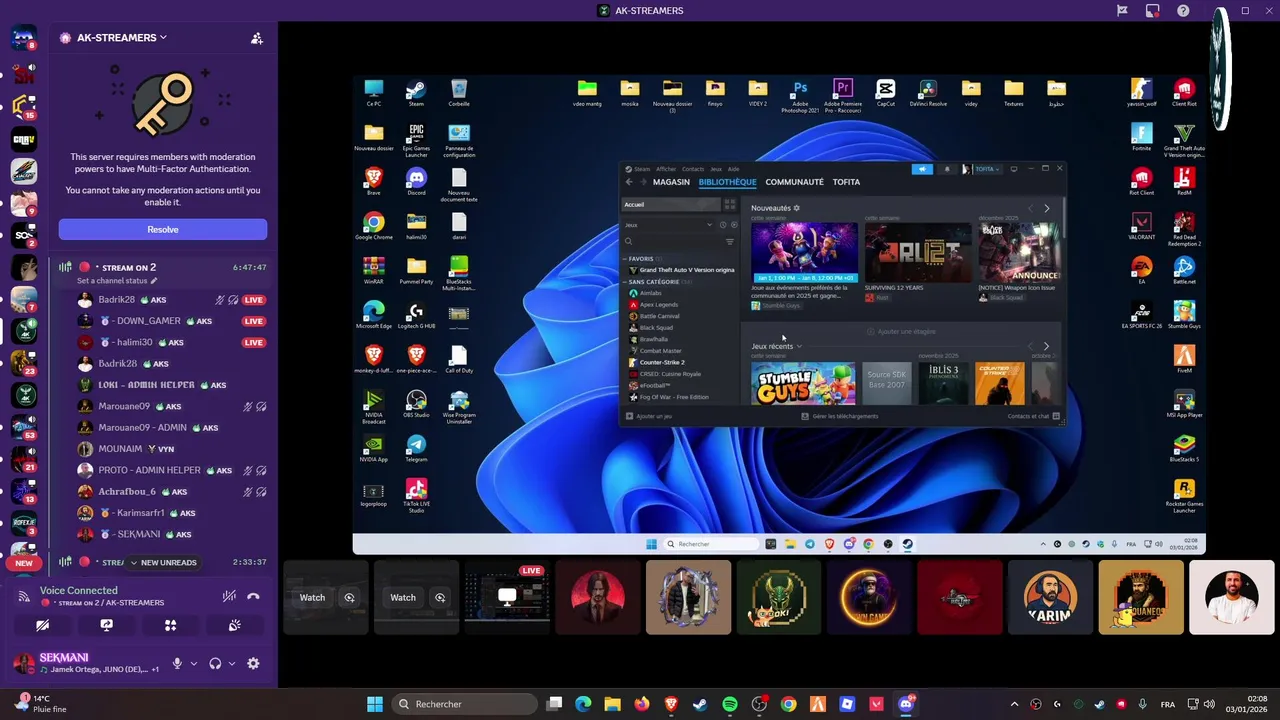Viewport: 1280px width, 720px height.
Task: Open TOFITA profile tab in Steam window
Action: 846,182
